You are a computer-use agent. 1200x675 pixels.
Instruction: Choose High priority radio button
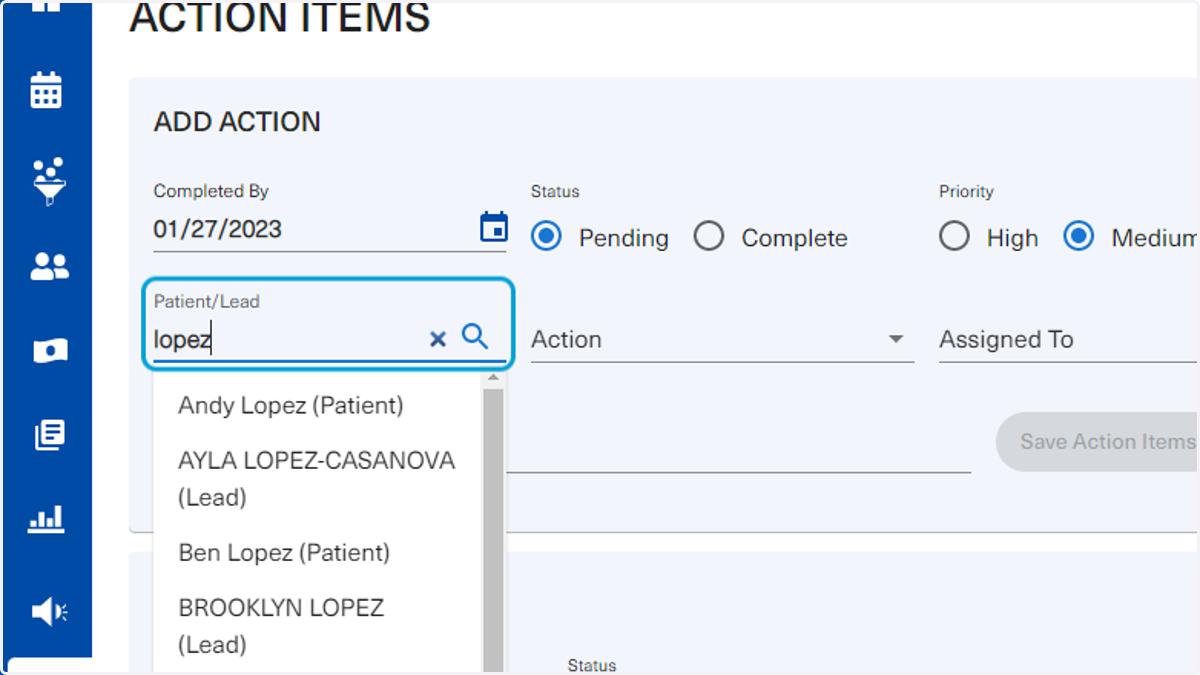tap(954, 237)
